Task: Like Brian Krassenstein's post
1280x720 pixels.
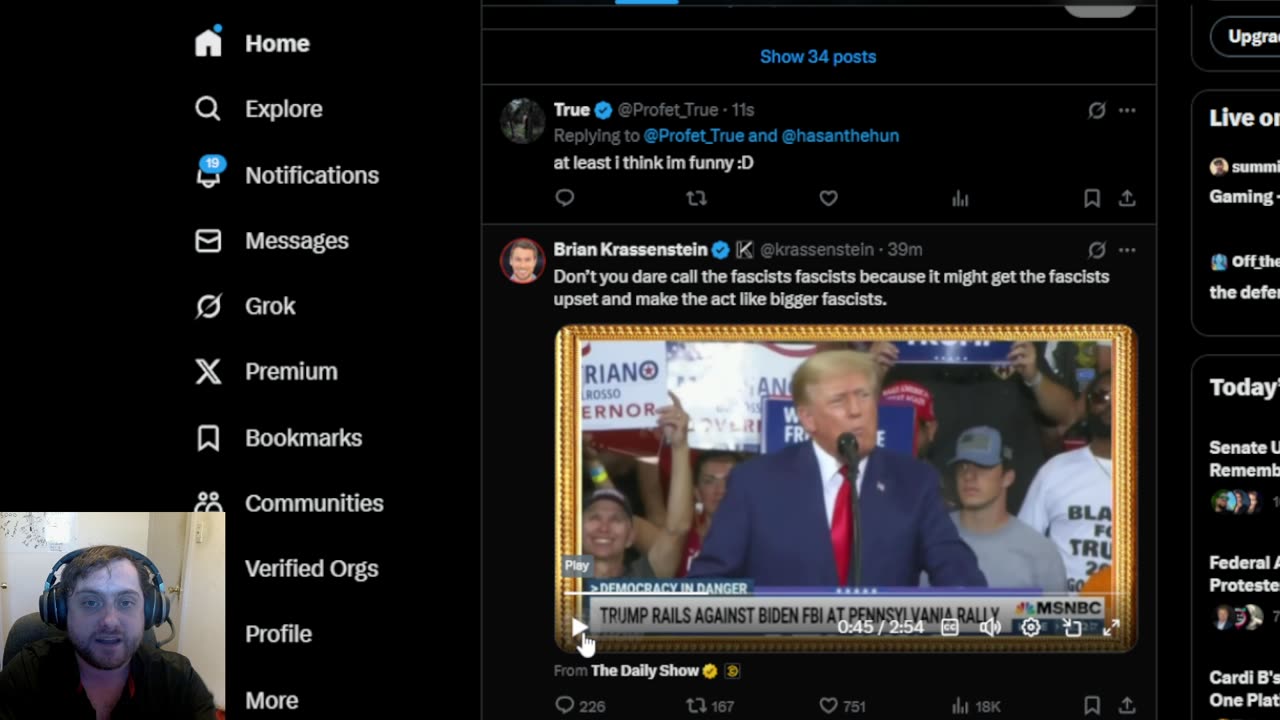Action: click(x=842, y=706)
